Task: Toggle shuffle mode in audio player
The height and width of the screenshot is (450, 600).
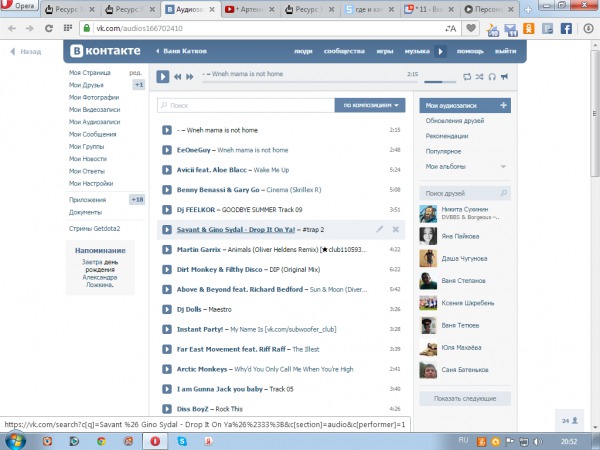Action: tap(479, 77)
